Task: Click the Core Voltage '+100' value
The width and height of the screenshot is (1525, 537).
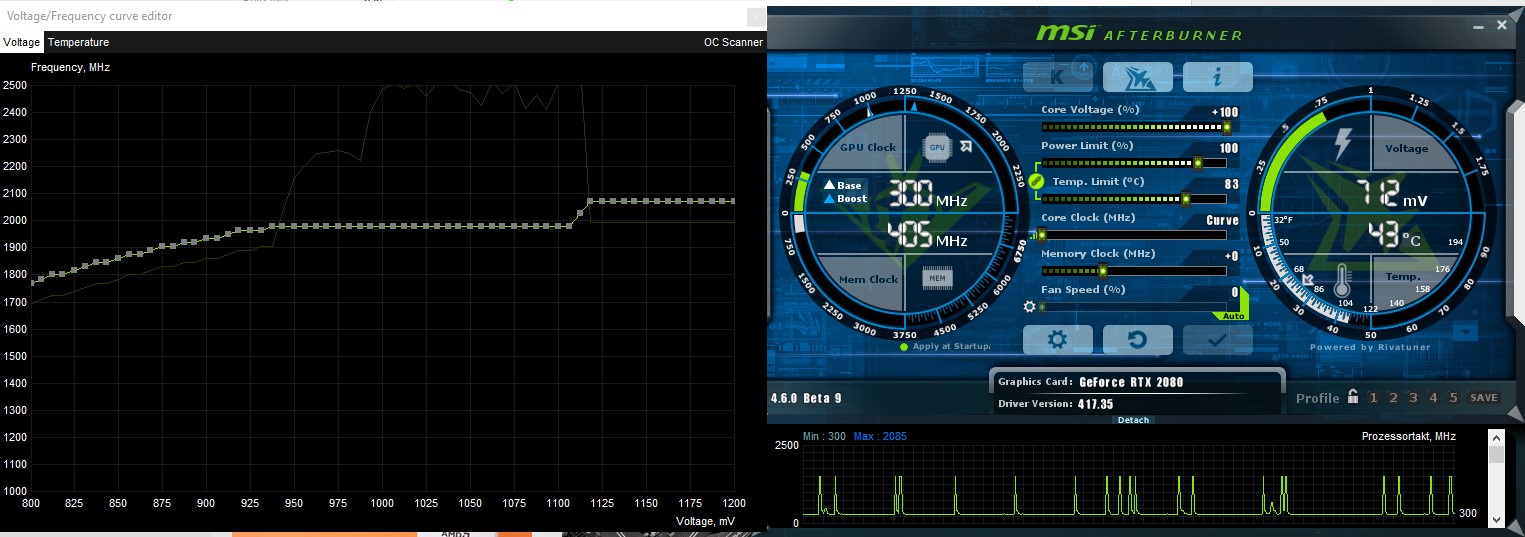Action: 1225,112
